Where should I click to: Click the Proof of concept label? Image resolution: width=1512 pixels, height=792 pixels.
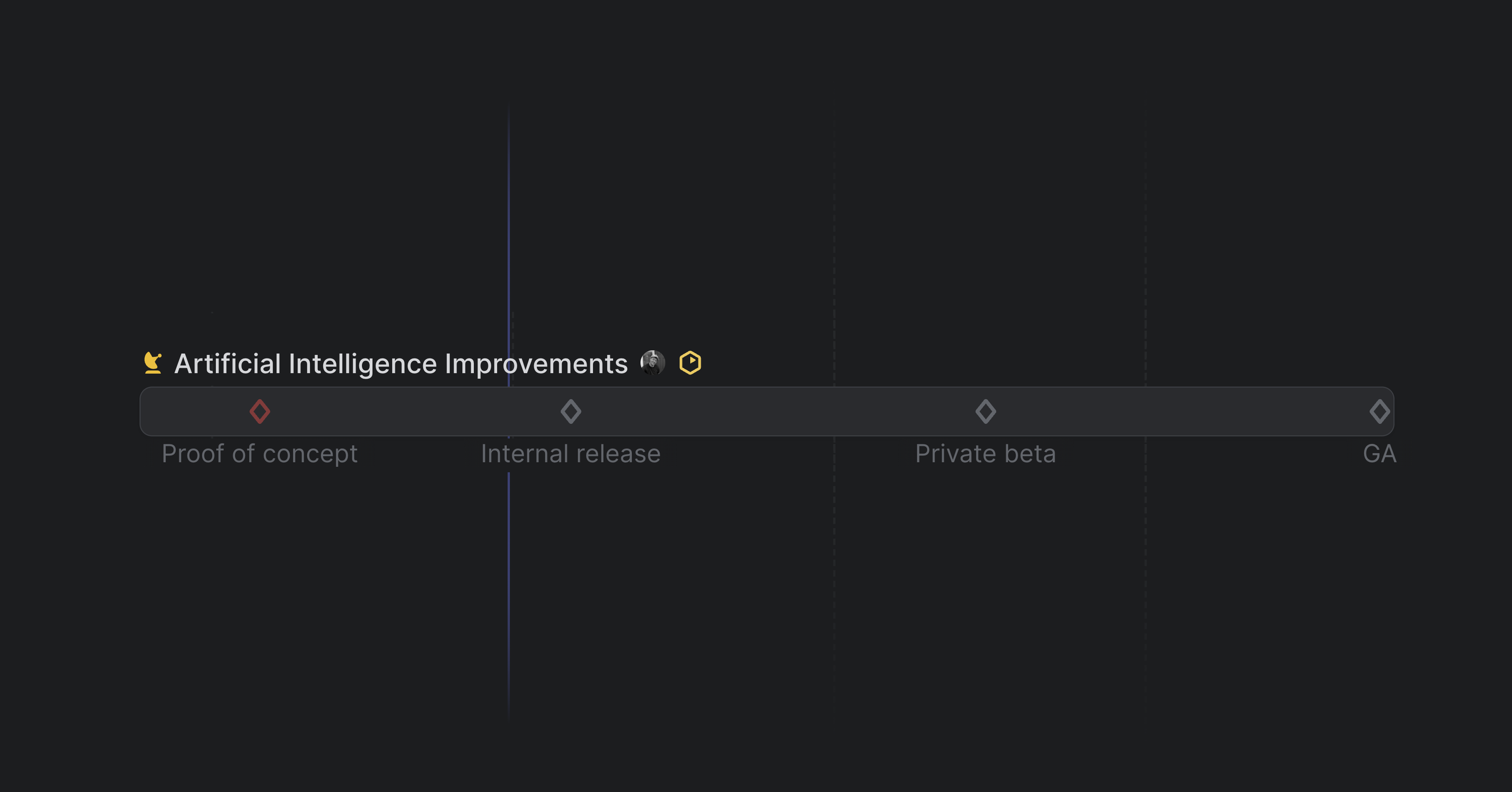click(x=259, y=454)
